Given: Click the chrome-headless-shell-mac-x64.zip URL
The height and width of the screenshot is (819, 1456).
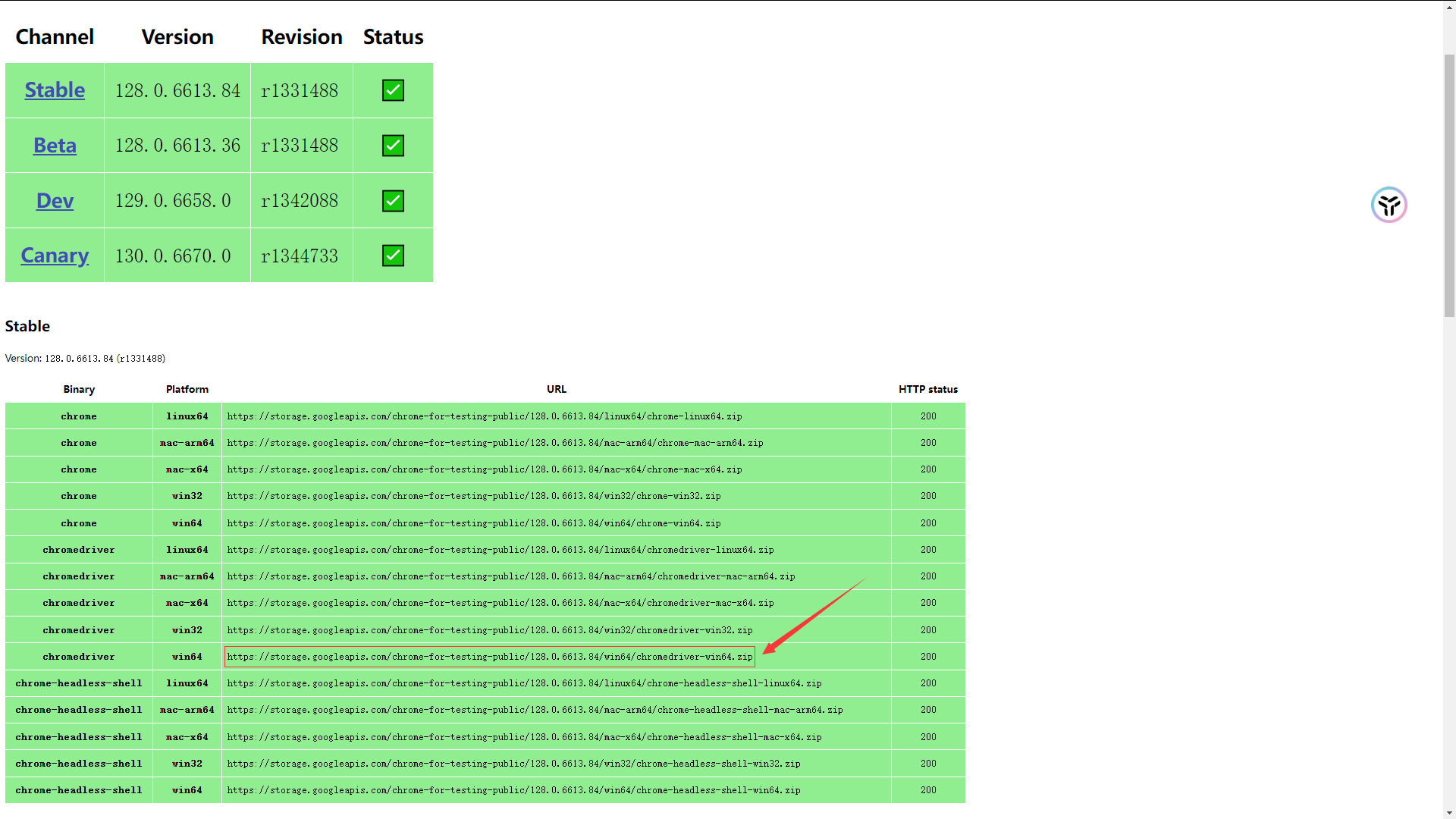Looking at the screenshot, I should [524, 737].
